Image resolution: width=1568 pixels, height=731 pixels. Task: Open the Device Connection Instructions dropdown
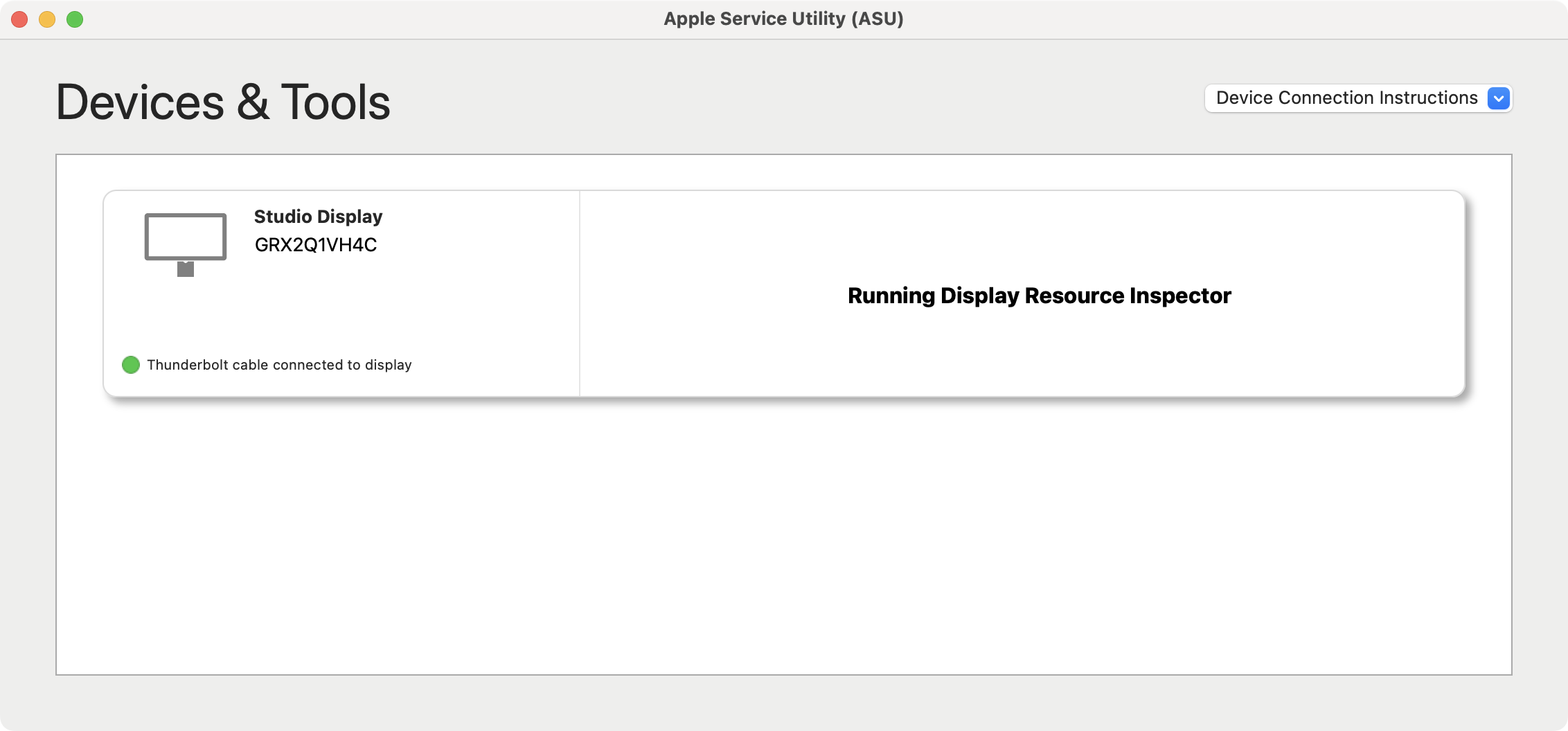[x=1358, y=98]
